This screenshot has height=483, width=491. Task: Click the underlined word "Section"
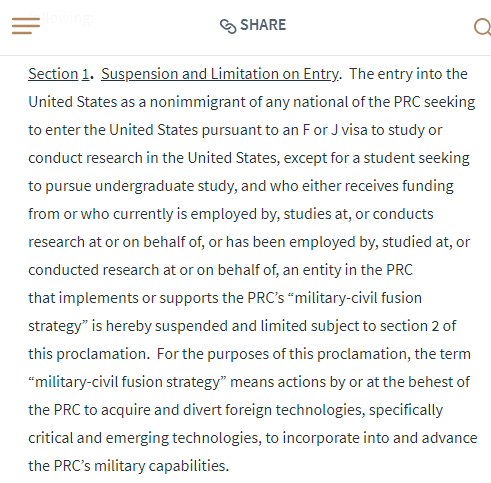coord(53,74)
